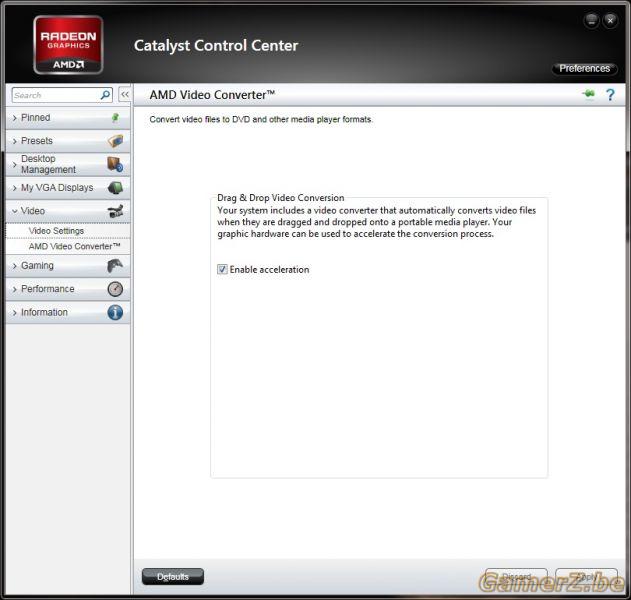Click the Desktop Management icon
This screenshot has width=631, height=600.
[x=115, y=164]
